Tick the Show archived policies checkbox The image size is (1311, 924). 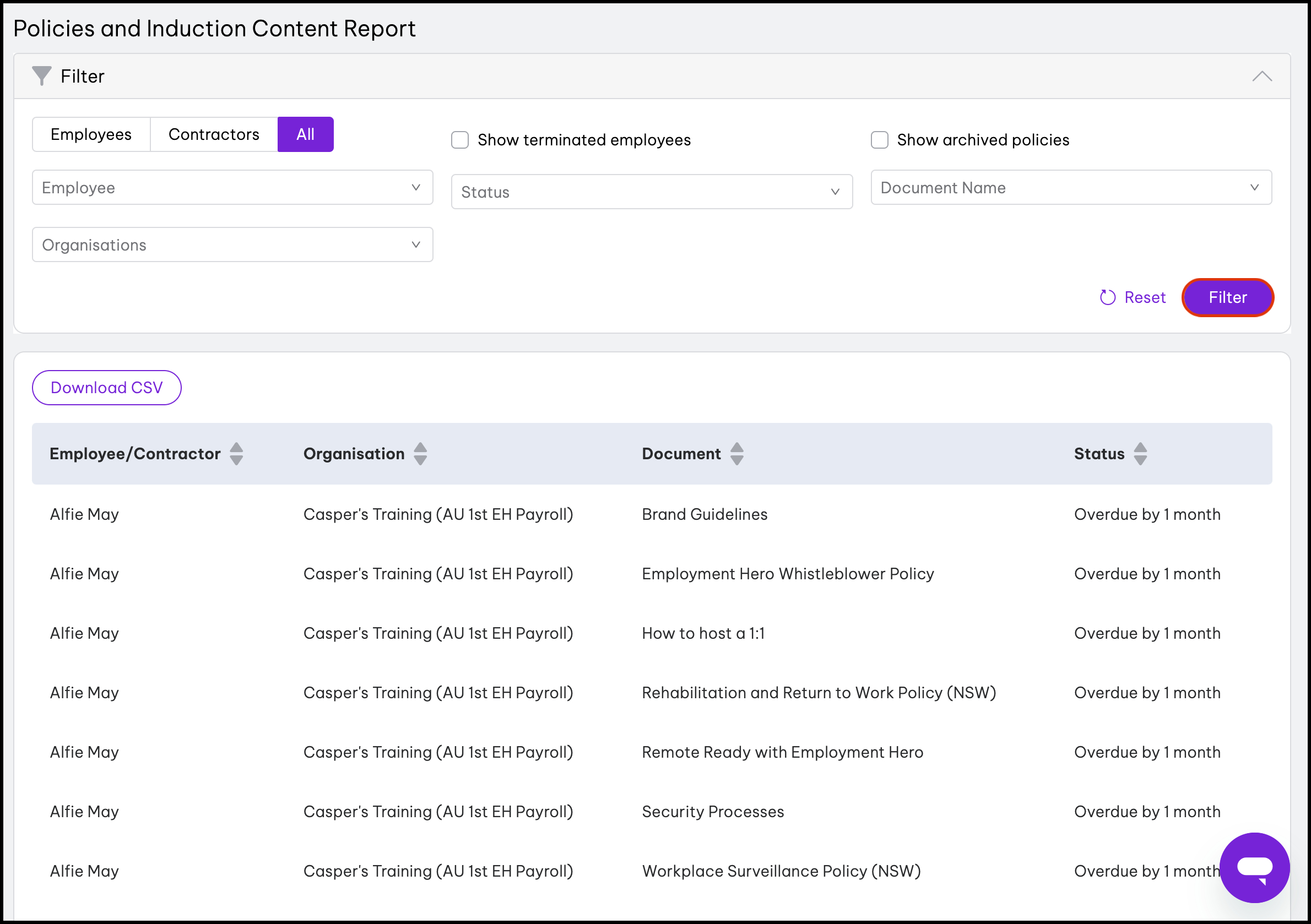pyautogui.click(x=879, y=140)
